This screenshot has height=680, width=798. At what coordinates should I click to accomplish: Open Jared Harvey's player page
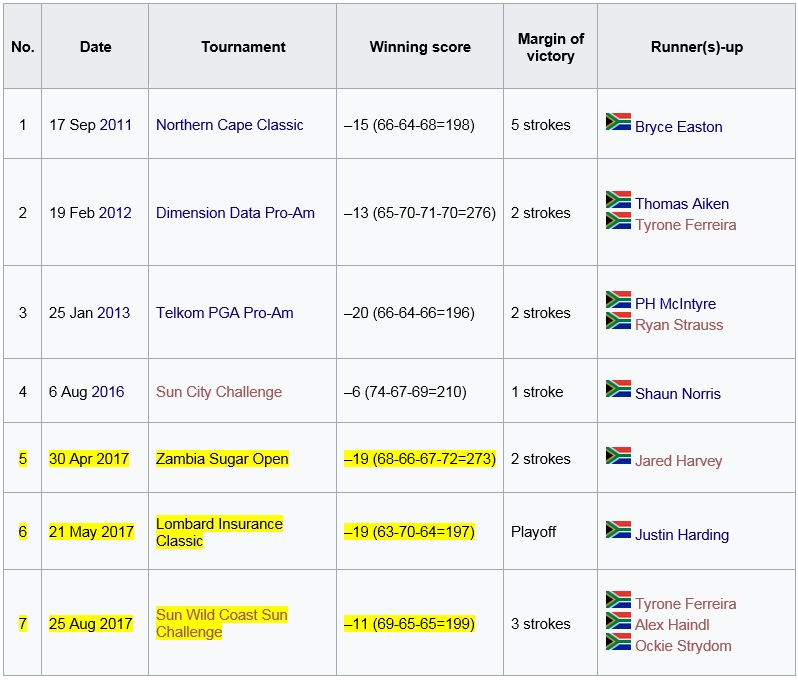coord(678,461)
